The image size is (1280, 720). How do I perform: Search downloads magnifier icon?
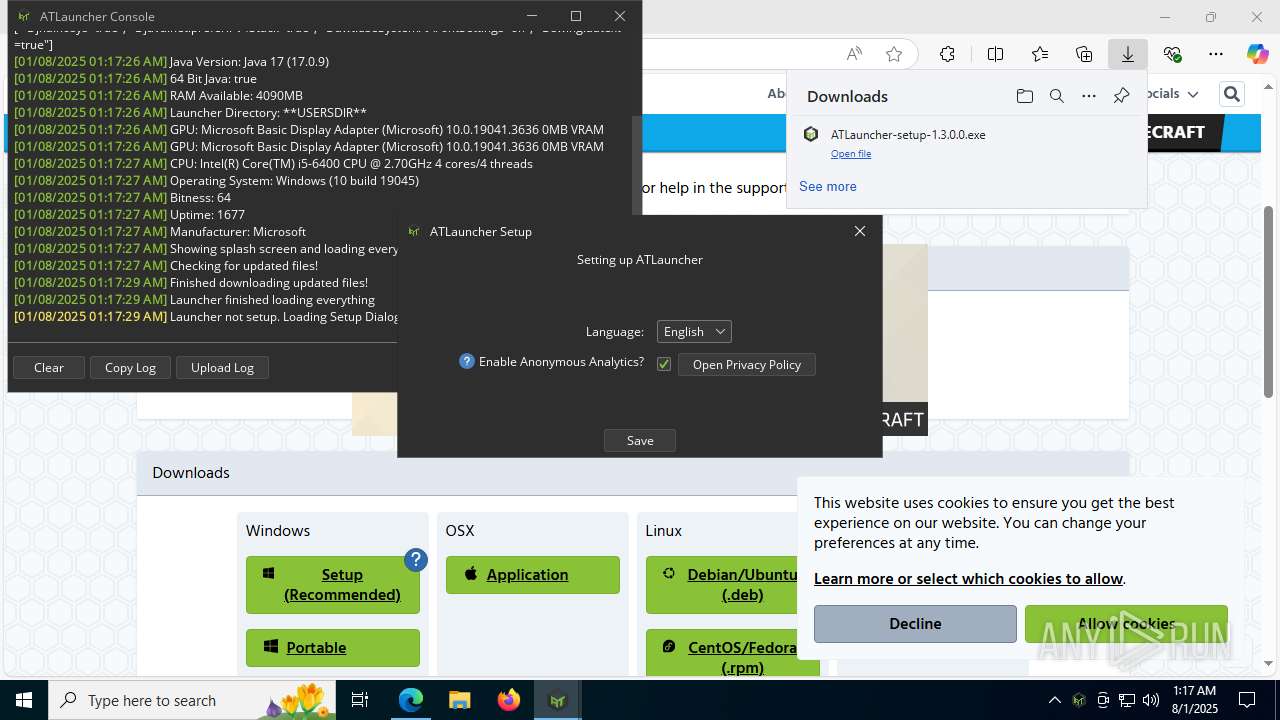coord(1056,96)
